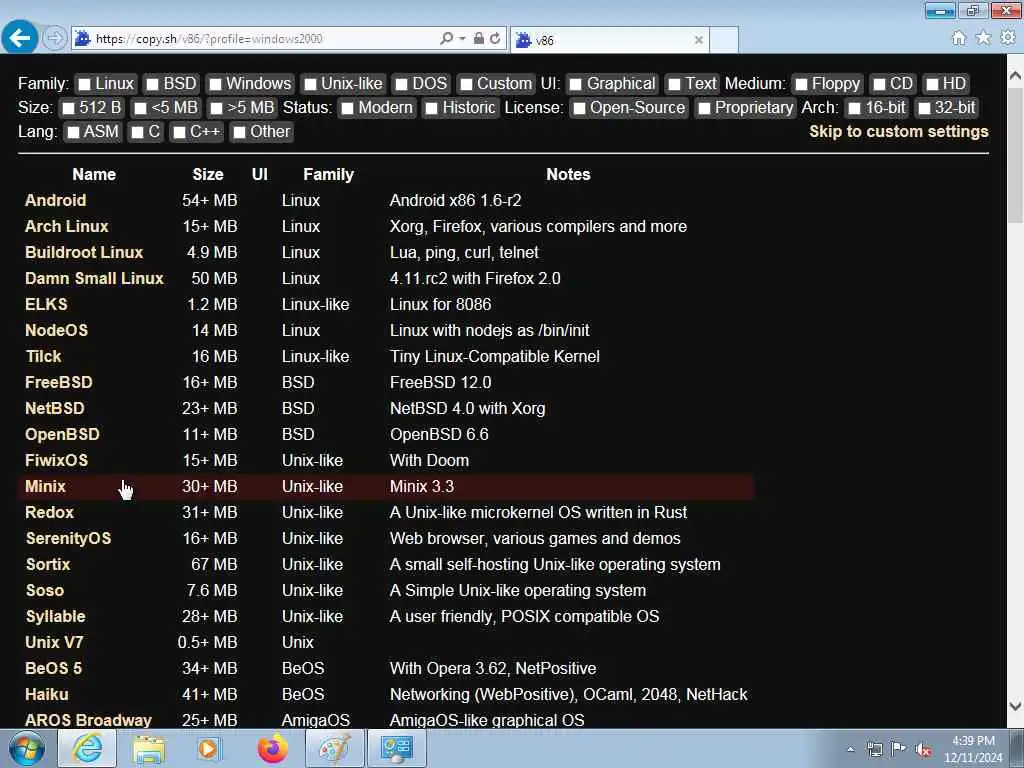The image size is (1024, 768).
Task: Check the DOS family filter
Action: (x=402, y=84)
